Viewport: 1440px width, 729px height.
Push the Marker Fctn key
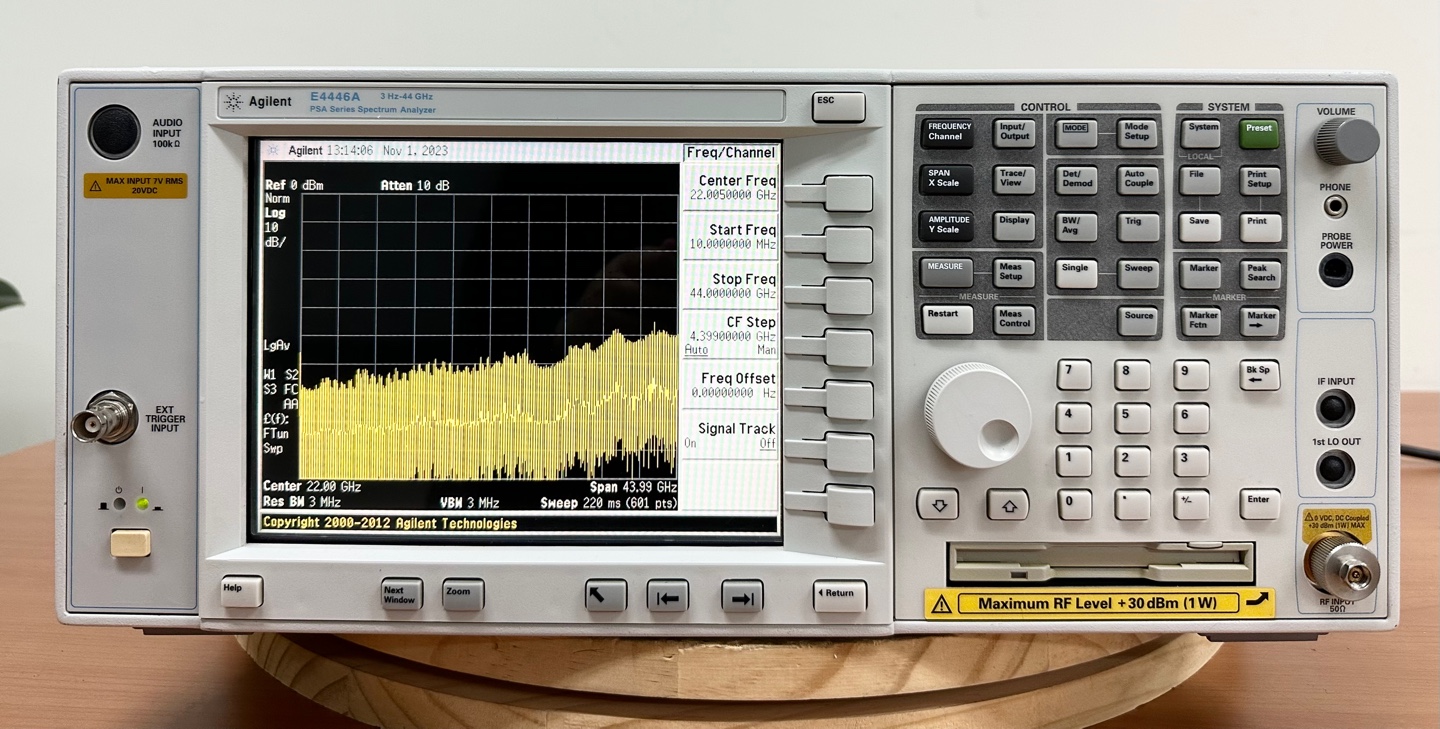1201,321
